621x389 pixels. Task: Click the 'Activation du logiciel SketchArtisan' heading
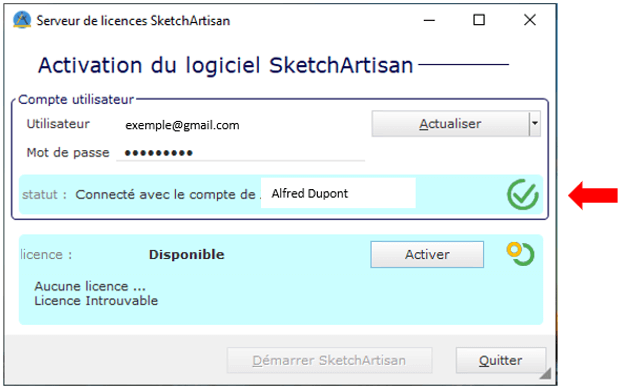pos(226,65)
